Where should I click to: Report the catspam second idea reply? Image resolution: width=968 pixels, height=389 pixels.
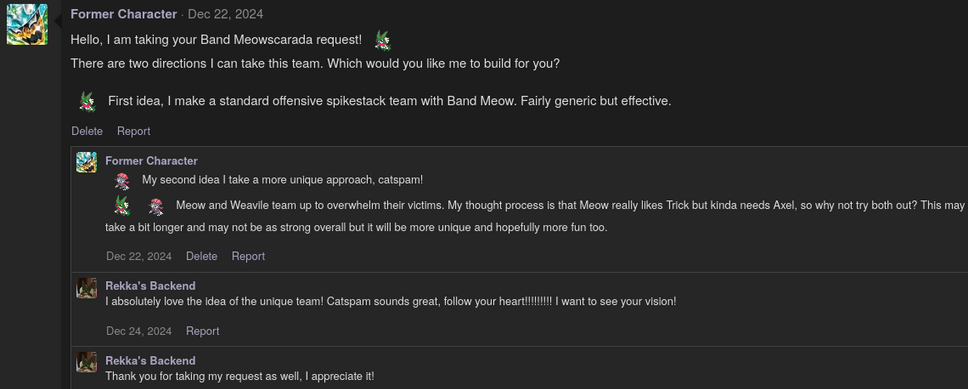[x=248, y=256]
